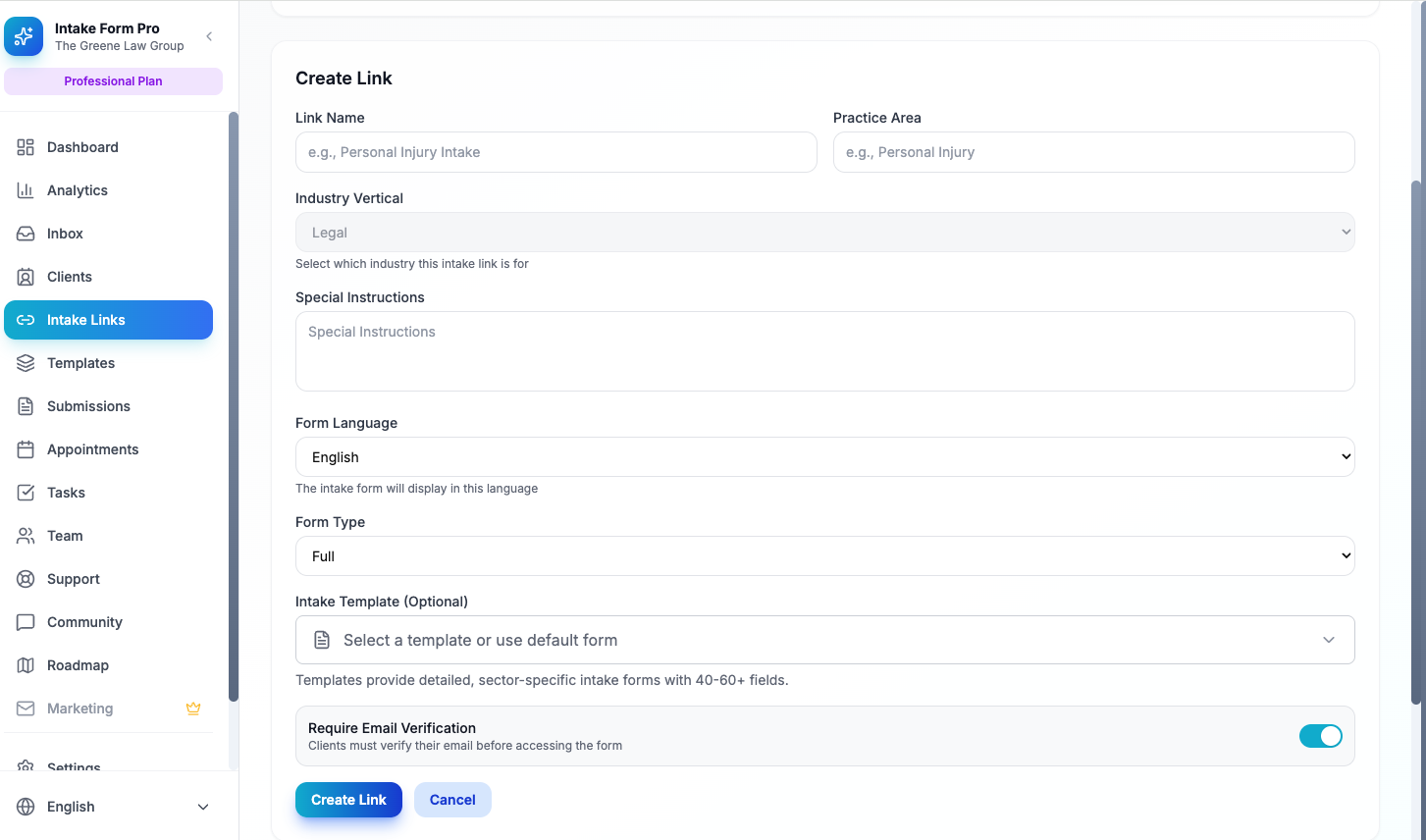Open the Submissions page
1426x840 pixels.
click(88, 405)
